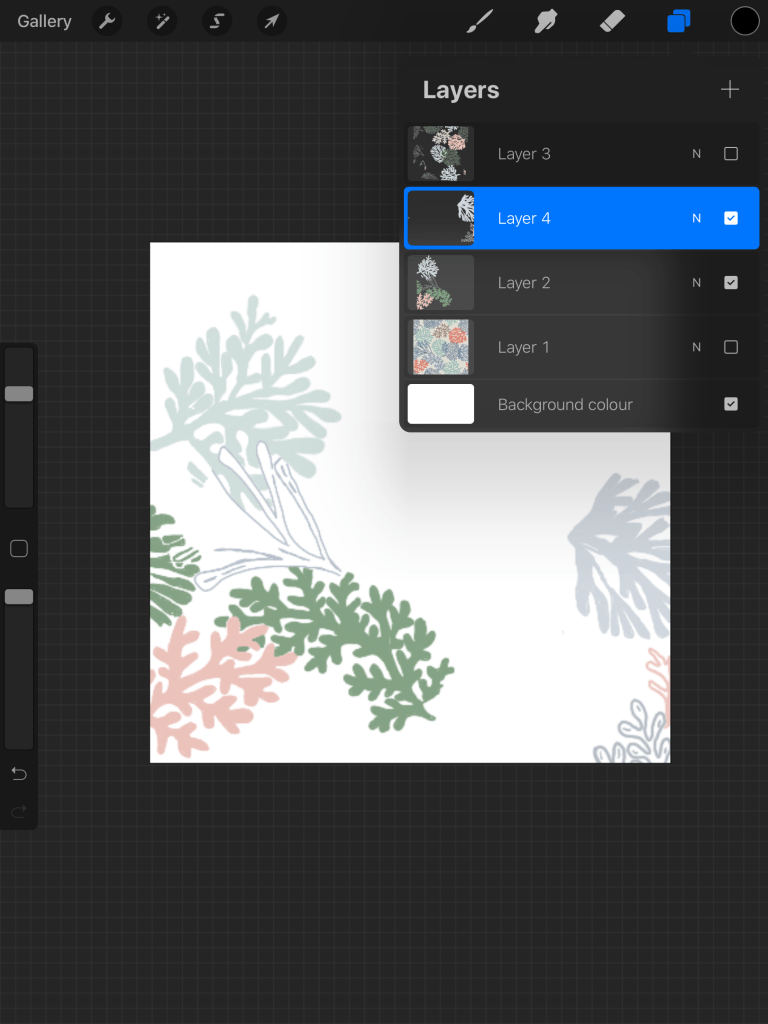Screen dimensions: 768x1024
Task: Open the Actions wrench menu
Action: click(107, 21)
